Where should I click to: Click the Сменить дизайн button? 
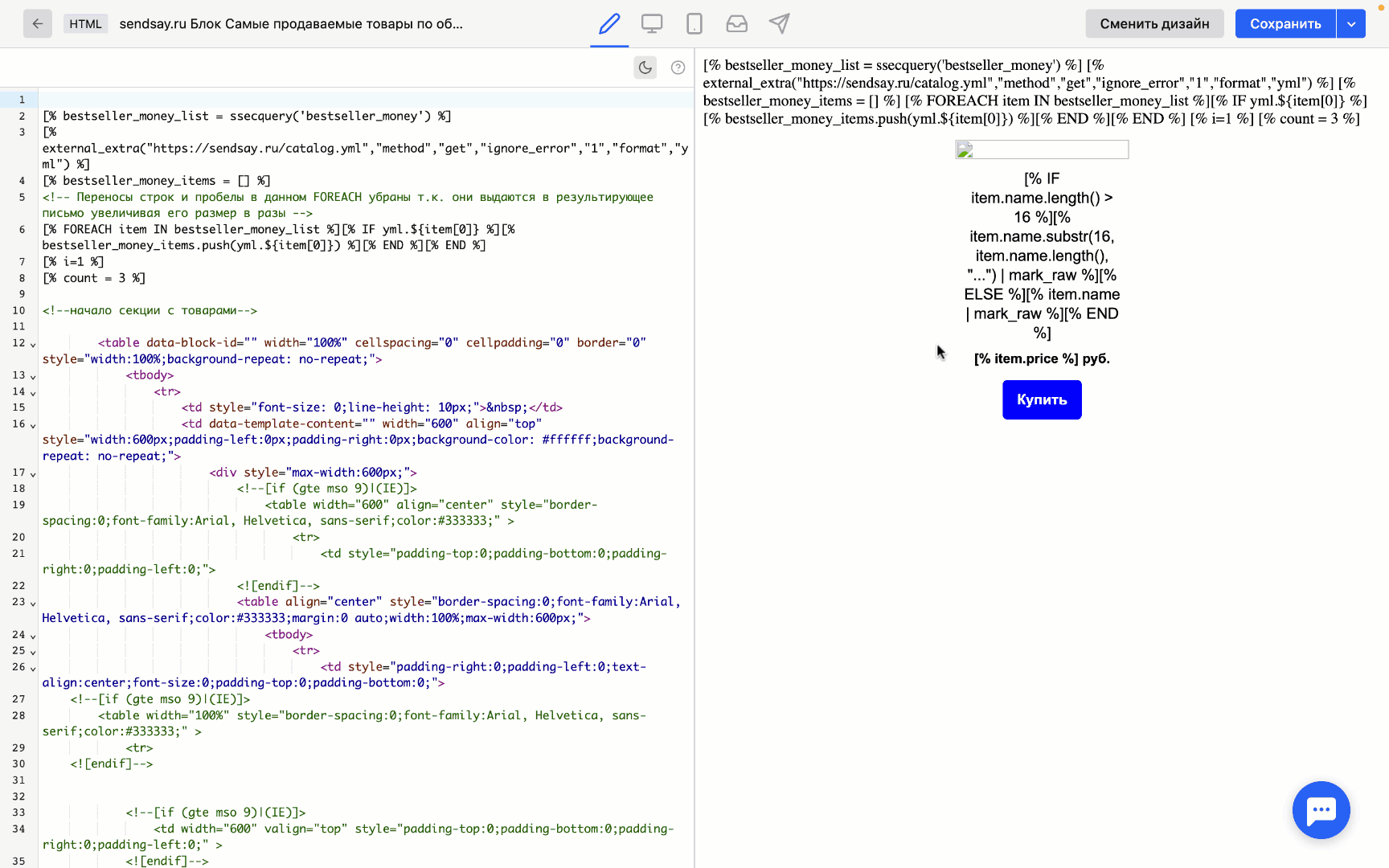[1154, 24]
